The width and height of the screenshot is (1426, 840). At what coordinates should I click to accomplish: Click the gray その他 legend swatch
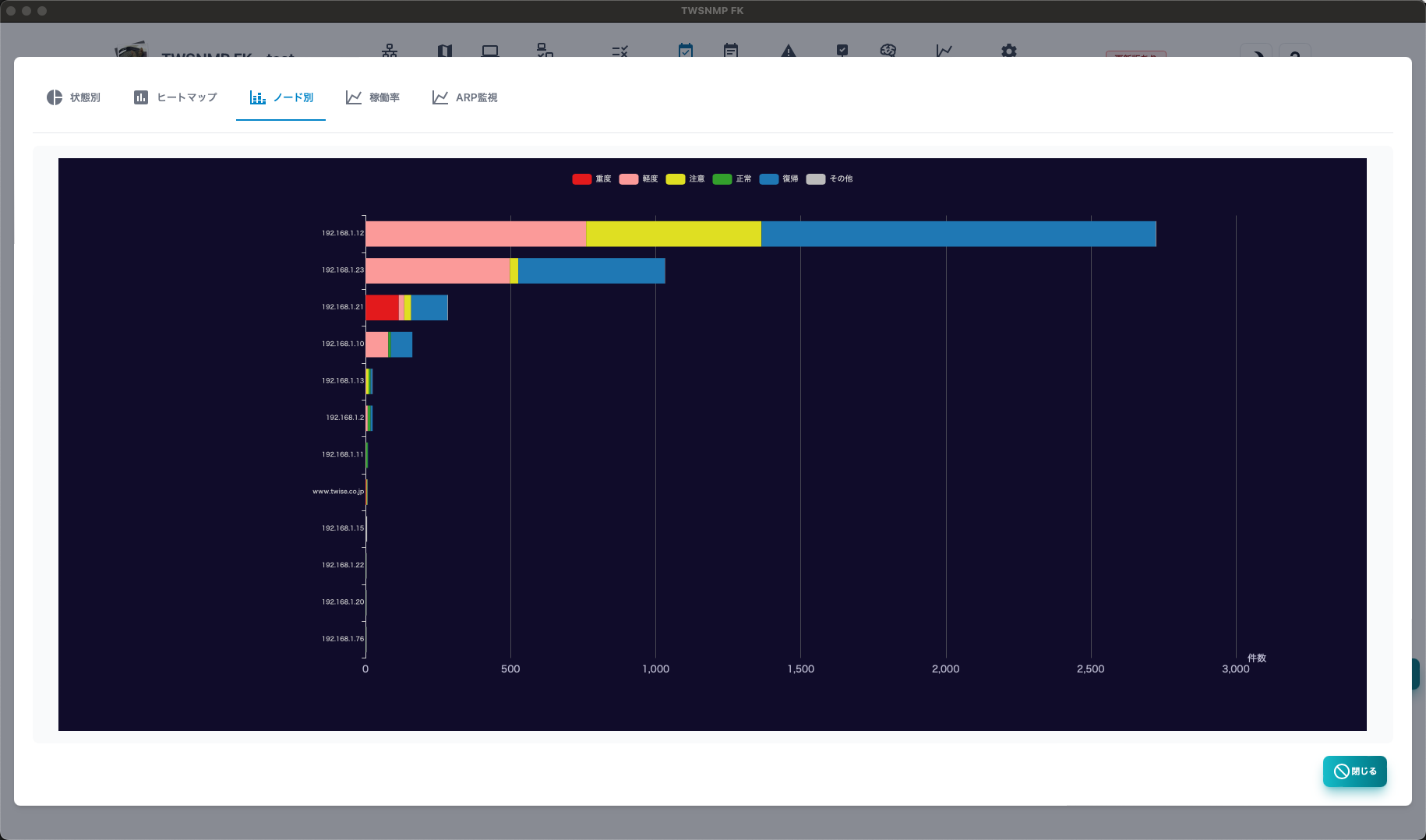[x=815, y=179]
